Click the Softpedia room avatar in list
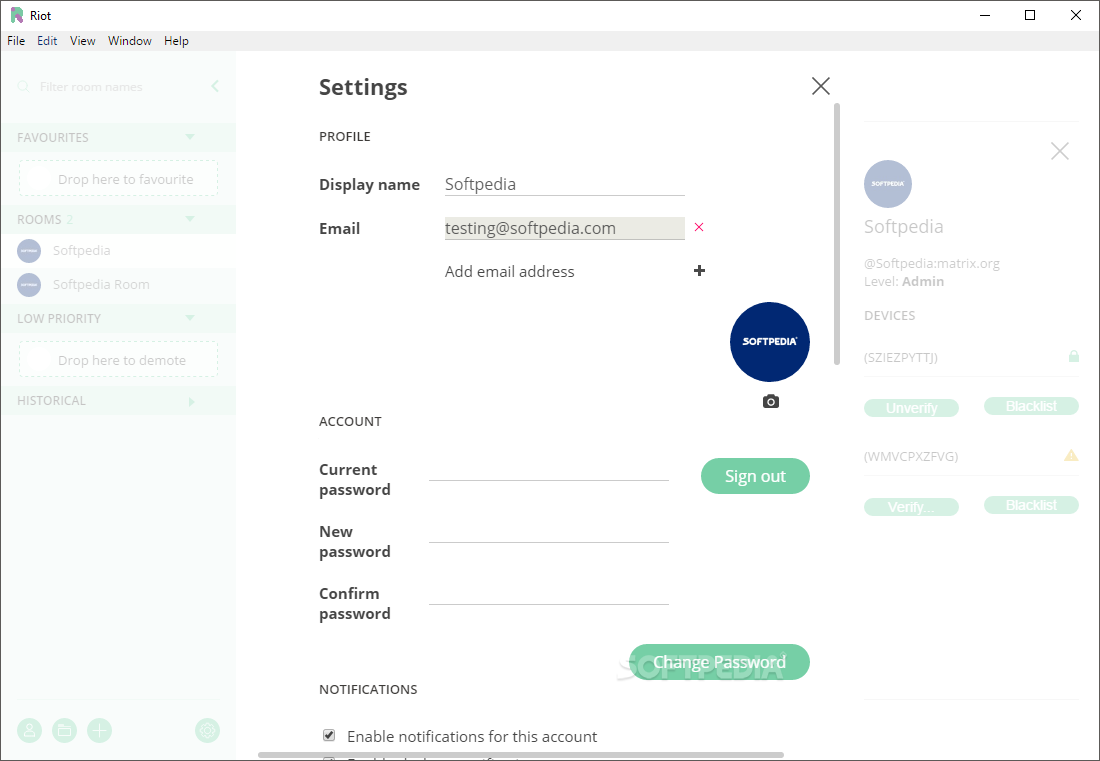The width and height of the screenshot is (1100, 761). pyautogui.click(x=29, y=250)
